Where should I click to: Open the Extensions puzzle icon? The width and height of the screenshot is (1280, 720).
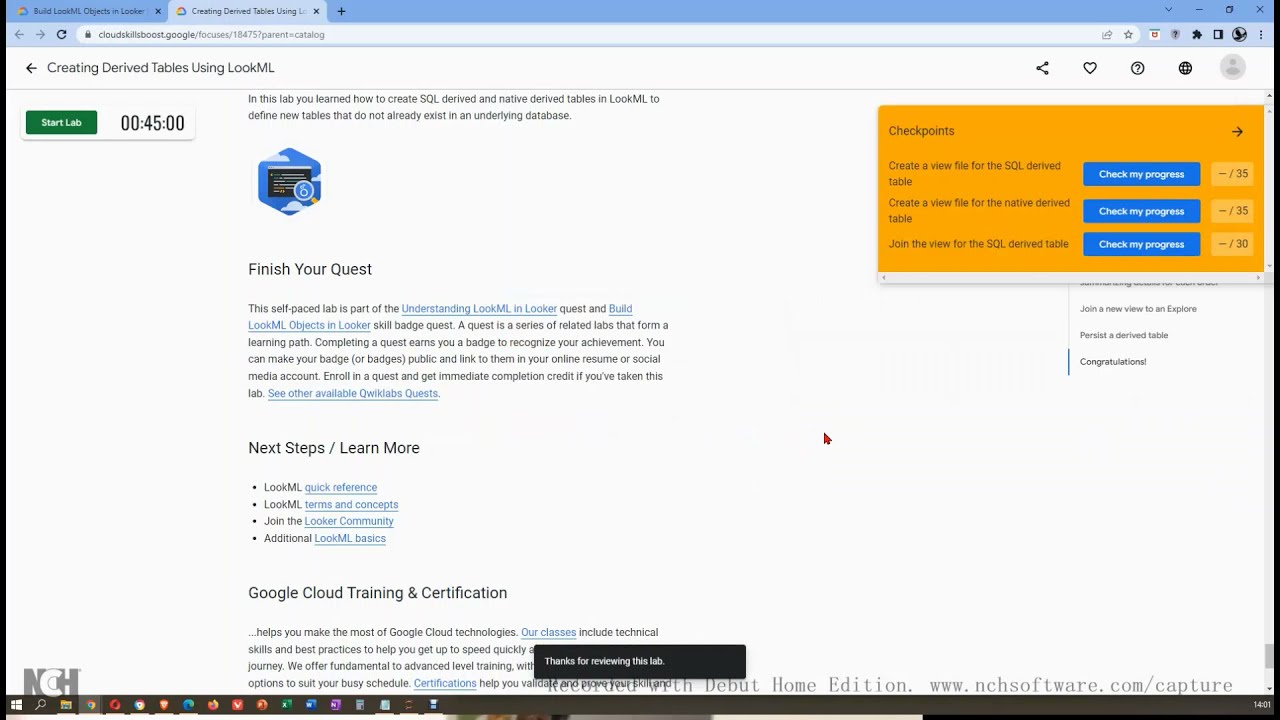pos(1197,34)
